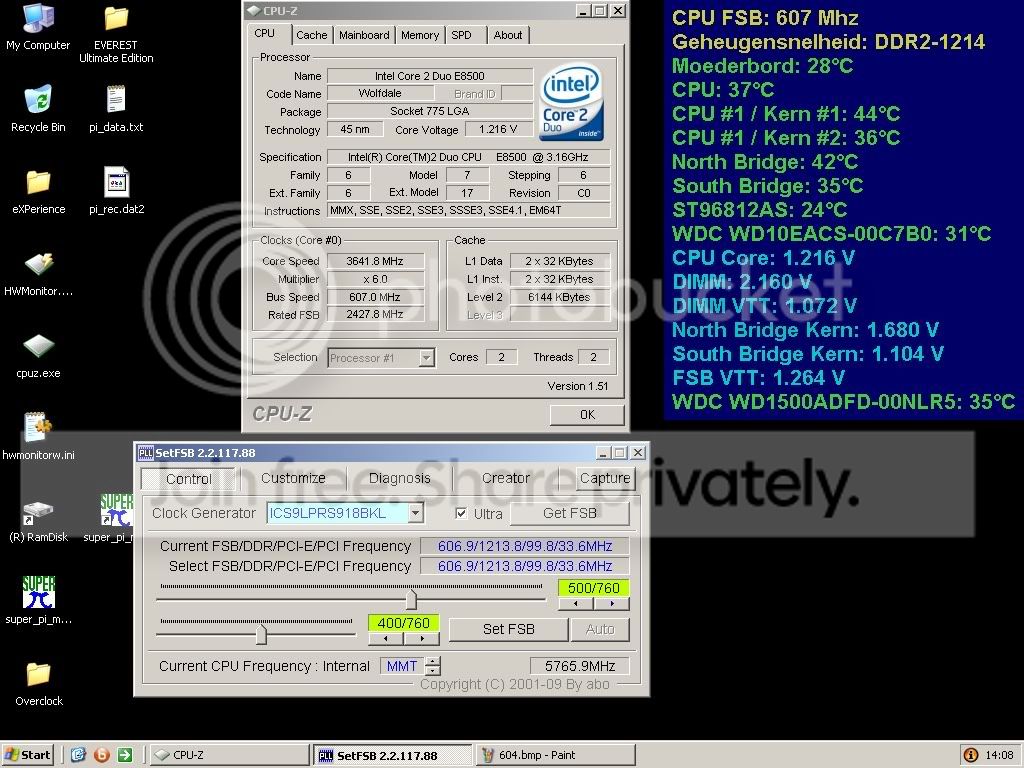Open the SetFSB Diagnosis tab
Viewport: 1024px width, 768px height.
pos(400,478)
